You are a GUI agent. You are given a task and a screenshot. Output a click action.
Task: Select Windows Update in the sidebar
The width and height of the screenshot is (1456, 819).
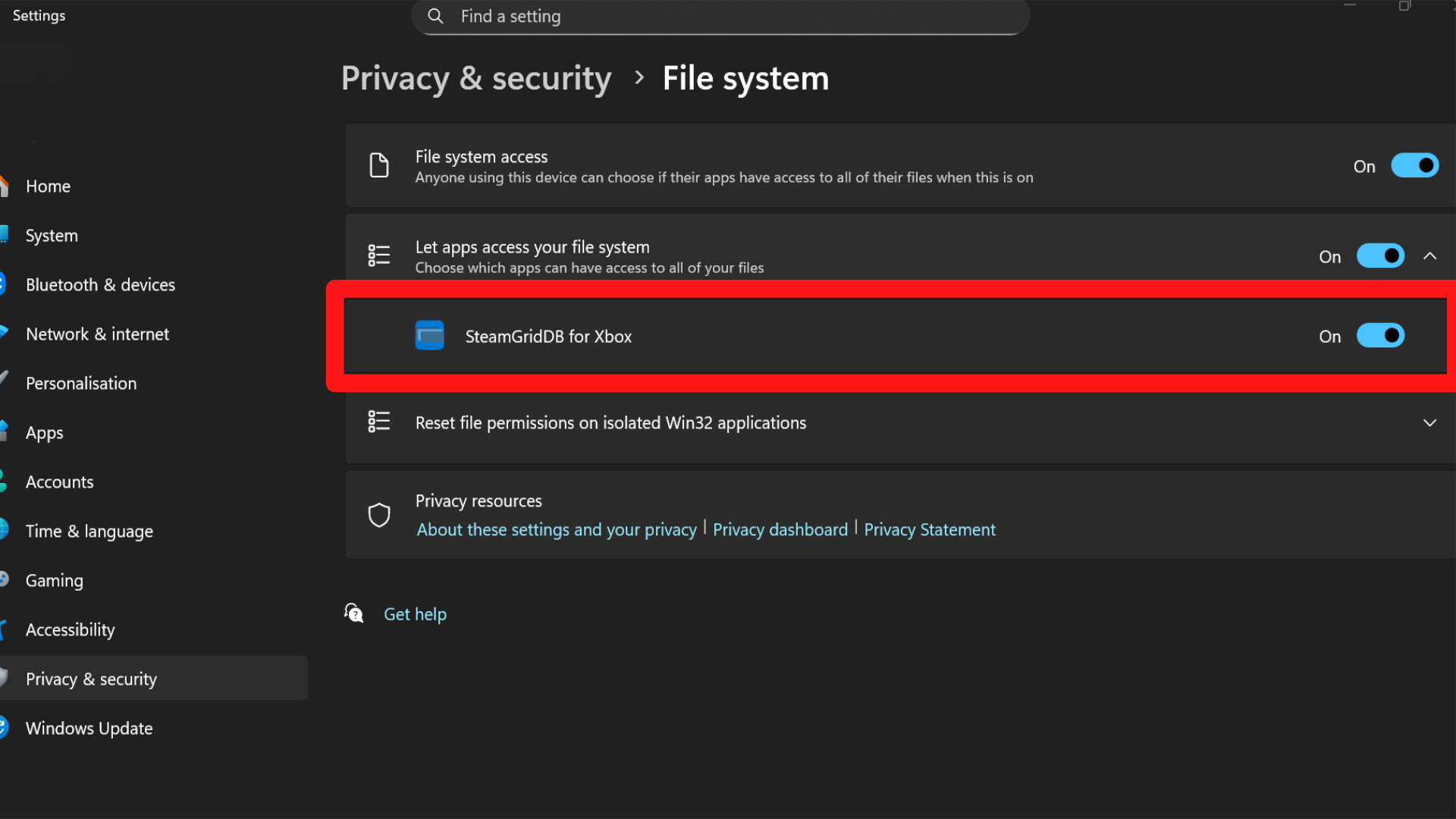pos(89,728)
